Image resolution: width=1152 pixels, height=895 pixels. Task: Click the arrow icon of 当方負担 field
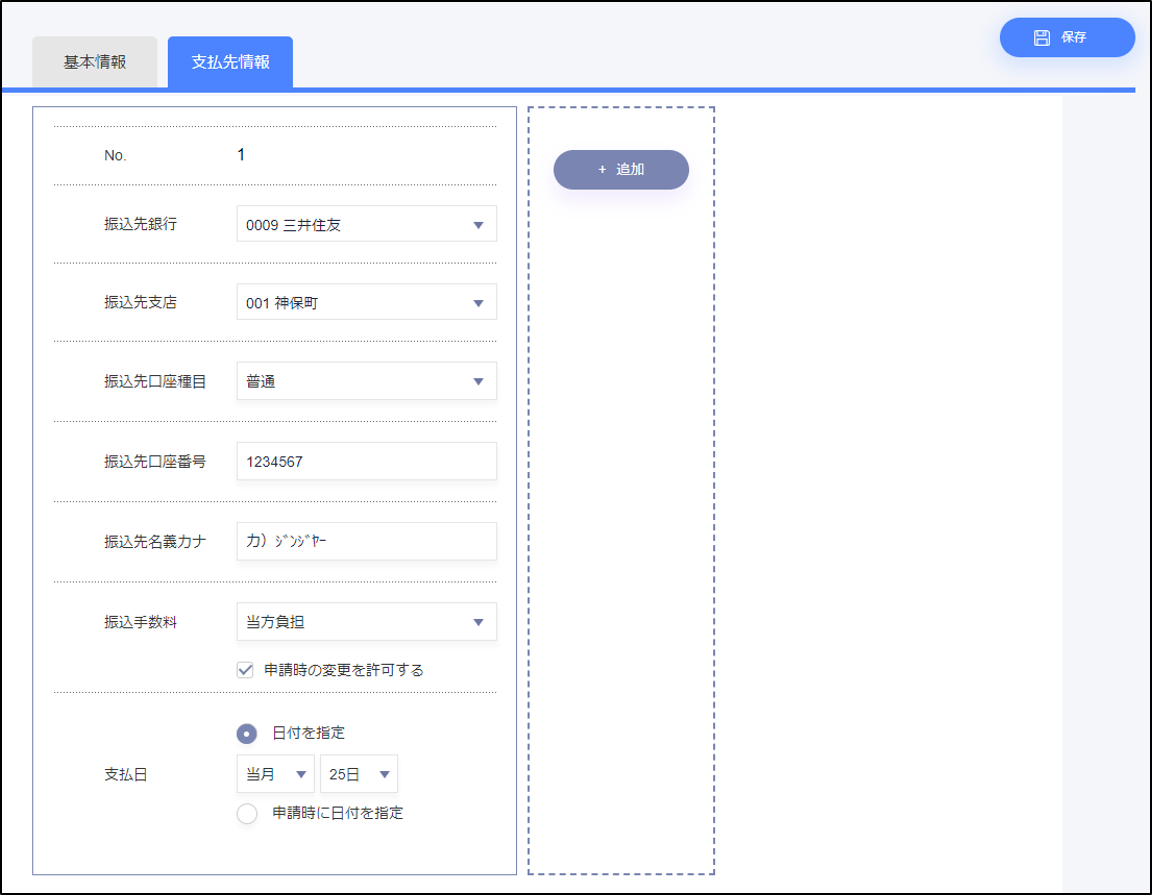pos(478,622)
